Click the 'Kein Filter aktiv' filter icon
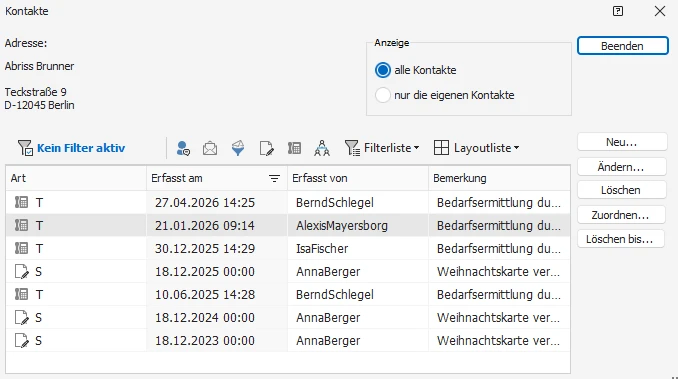Image resolution: width=678 pixels, height=379 pixels. click(25, 148)
